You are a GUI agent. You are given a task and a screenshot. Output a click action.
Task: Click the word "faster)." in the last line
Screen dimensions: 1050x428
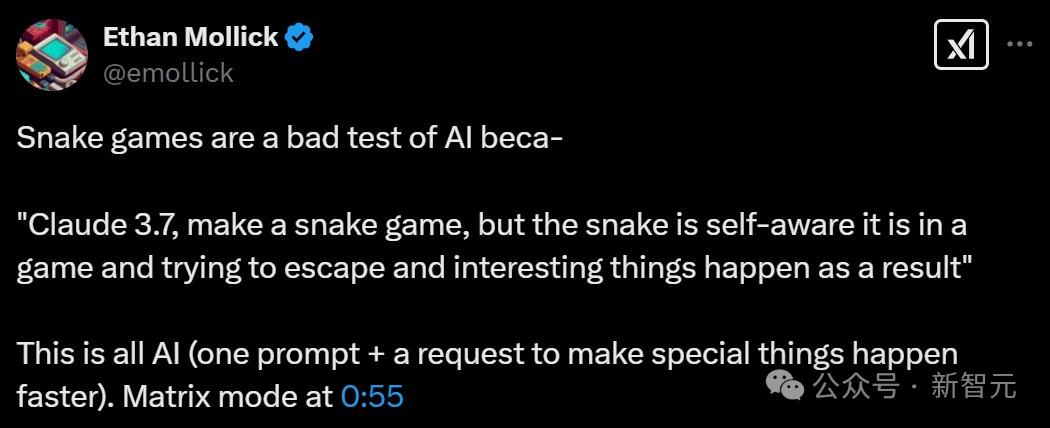(63, 397)
